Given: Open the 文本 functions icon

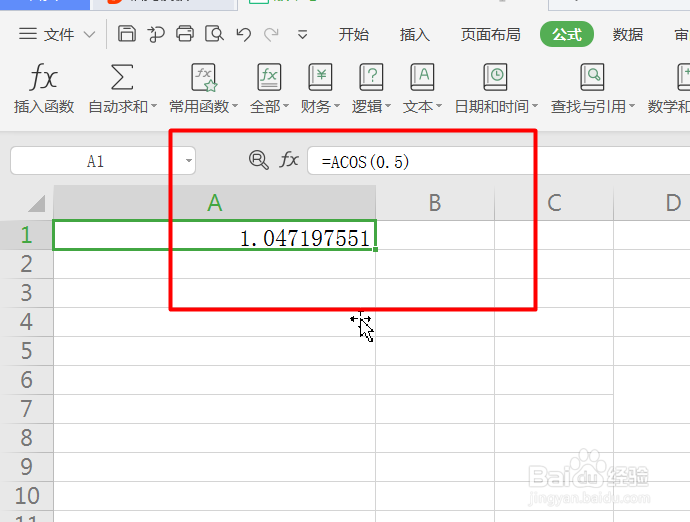Looking at the screenshot, I should click(422, 77).
